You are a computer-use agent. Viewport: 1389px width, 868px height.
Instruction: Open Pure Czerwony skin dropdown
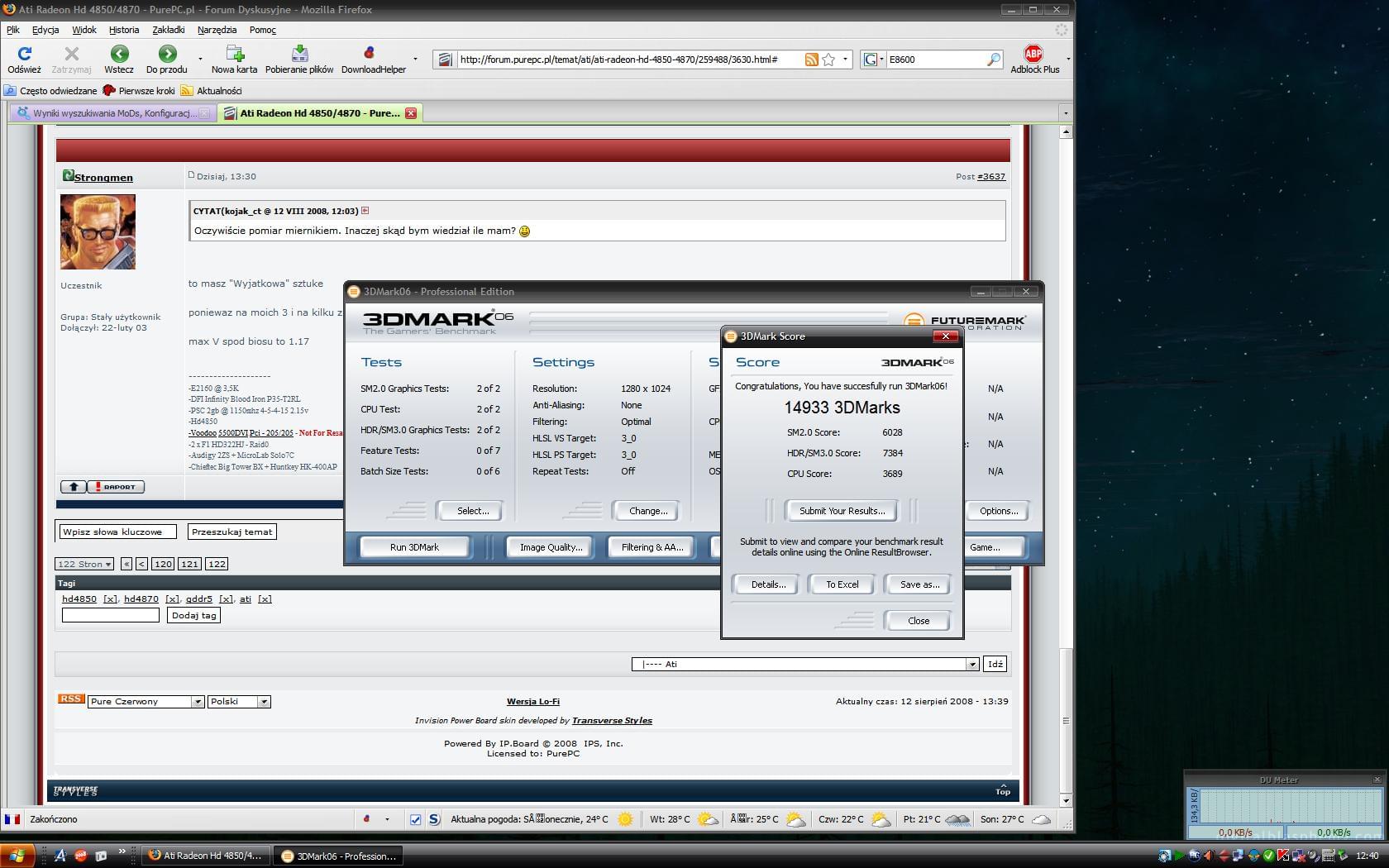point(146,701)
